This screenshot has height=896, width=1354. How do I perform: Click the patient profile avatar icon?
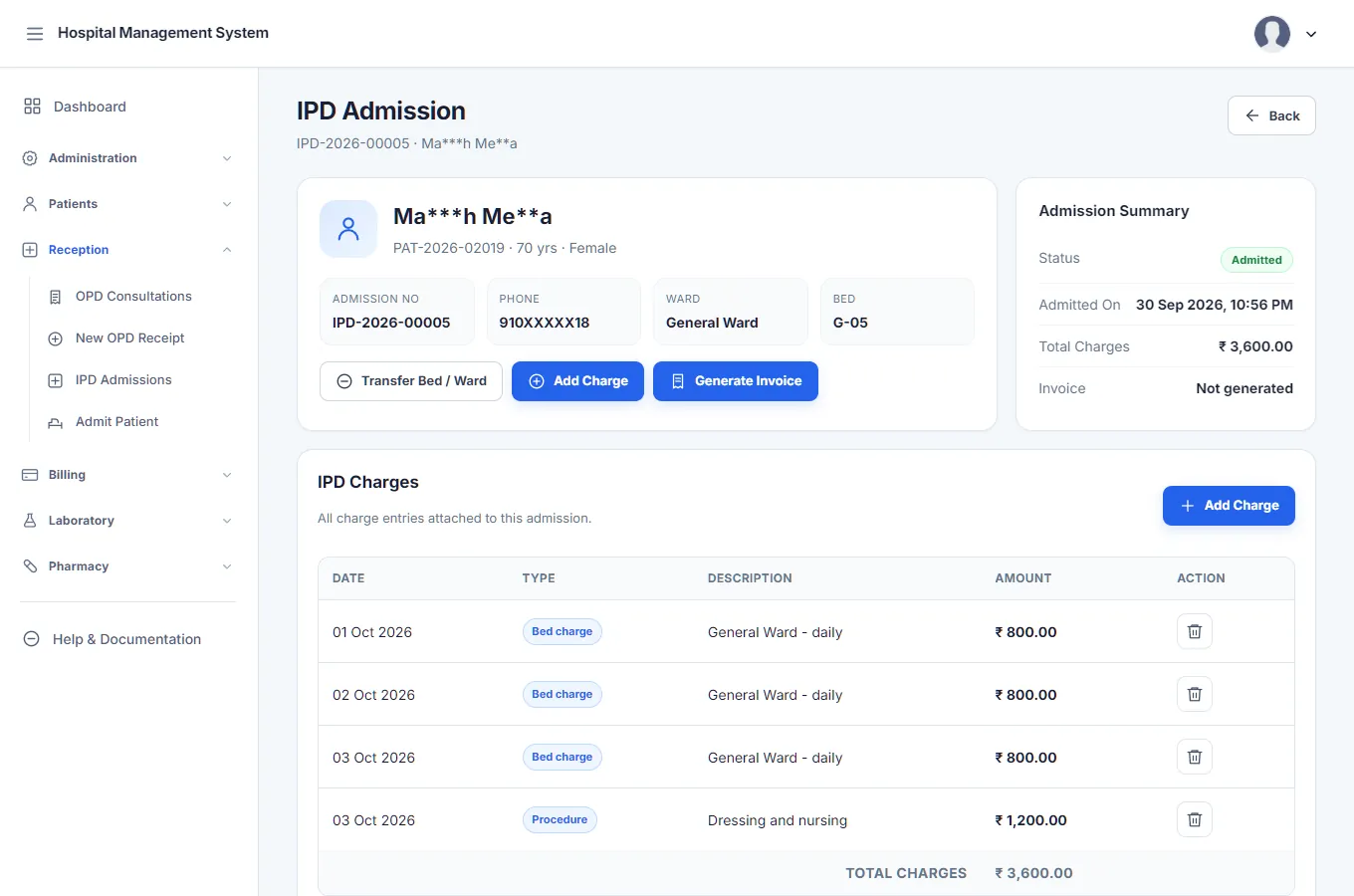pyautogui.click(x=348, y=229)
